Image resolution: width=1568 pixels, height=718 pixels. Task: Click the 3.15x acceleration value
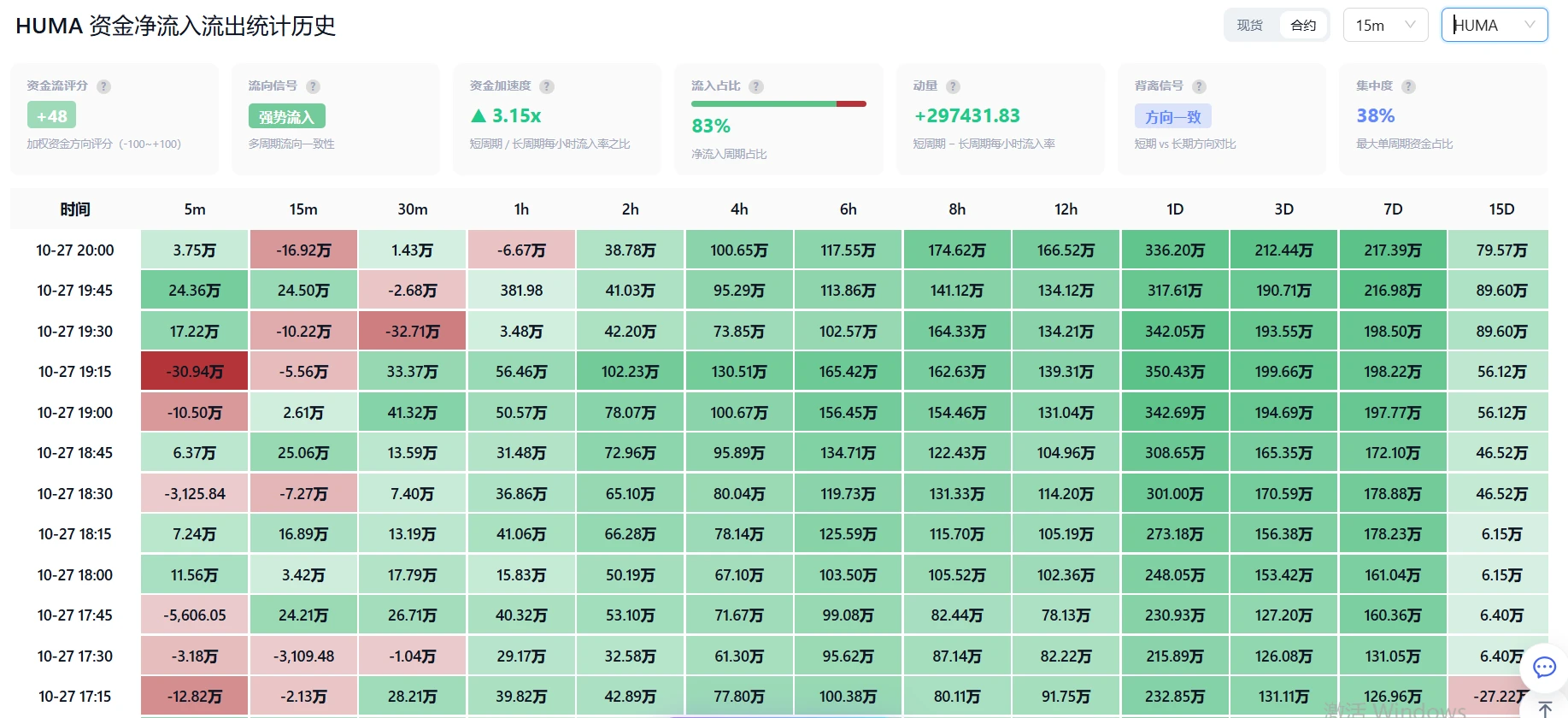(x=506, y=115)
